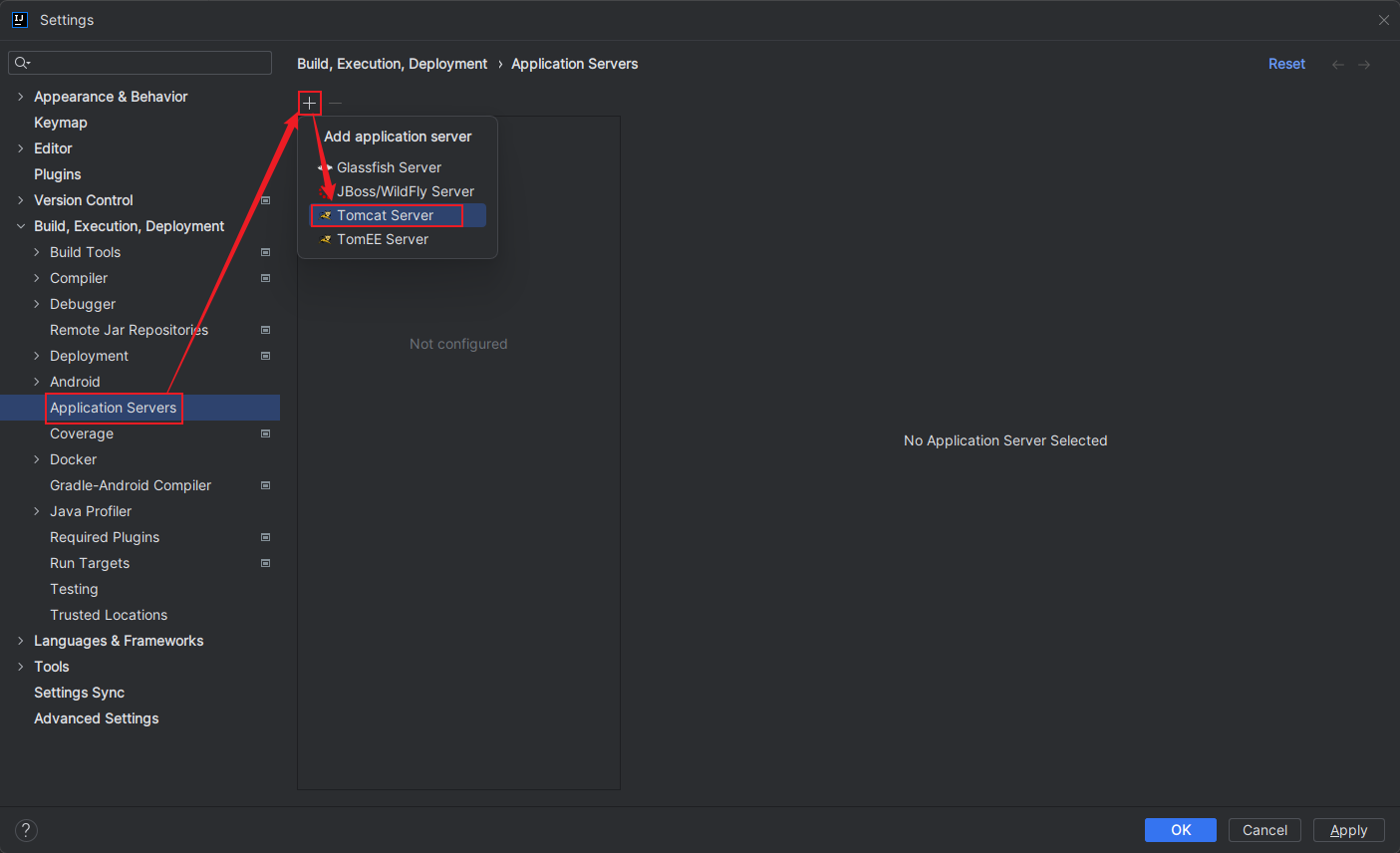The width and height of the screenshot is (1400, 853).
Task: Click project-level icon beside Compiler
Action: tap(266, 278)
